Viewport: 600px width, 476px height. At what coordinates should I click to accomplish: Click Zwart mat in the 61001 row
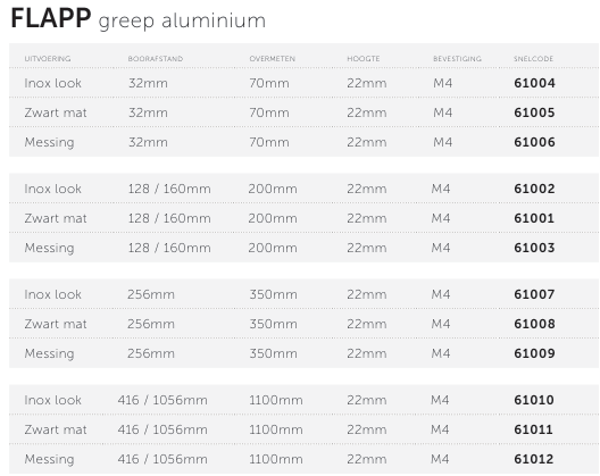pyautogui.click(x=55, y=218)
